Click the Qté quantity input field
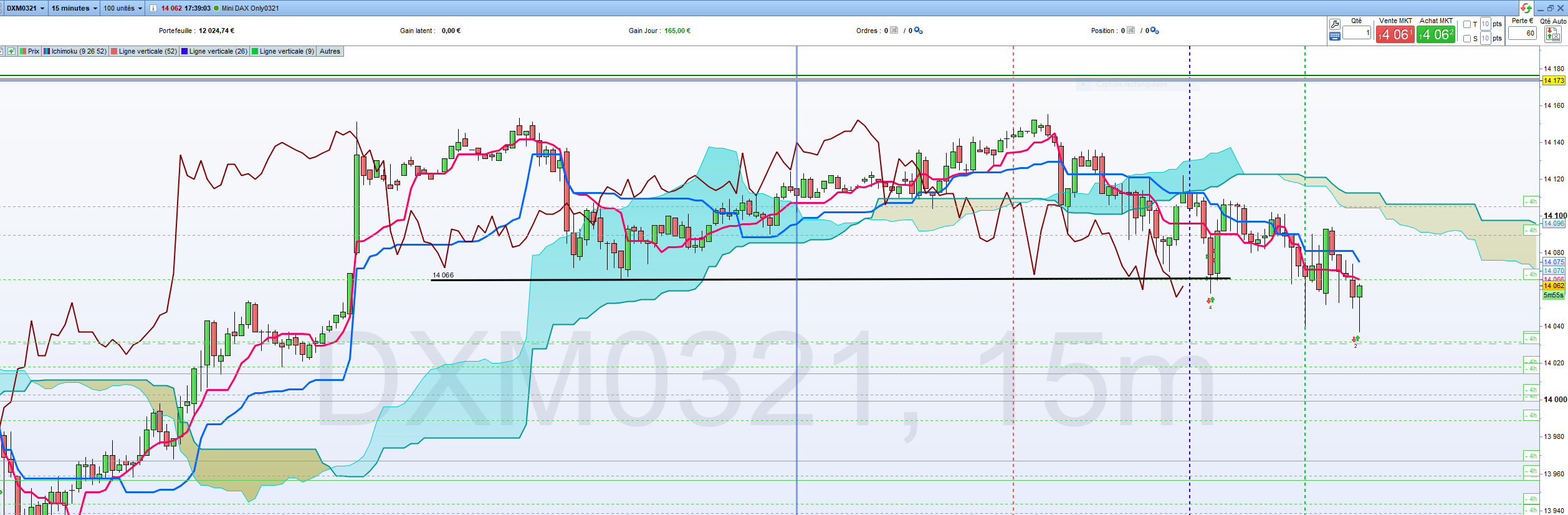Screen dimensions: 1568x515 click(1357, 33)
